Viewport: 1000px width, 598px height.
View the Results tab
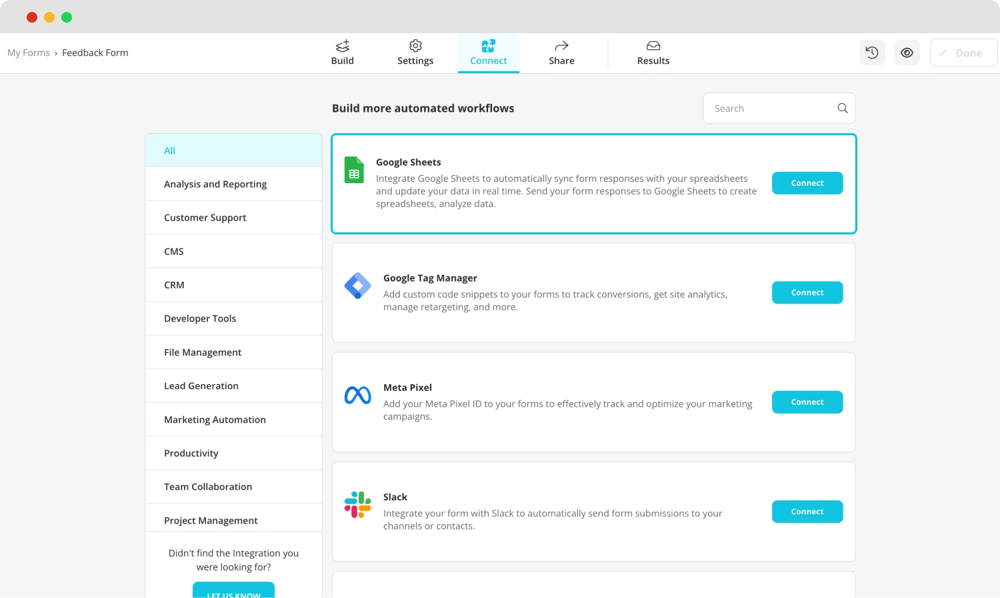pyautogui.click(x=653, y=53)
